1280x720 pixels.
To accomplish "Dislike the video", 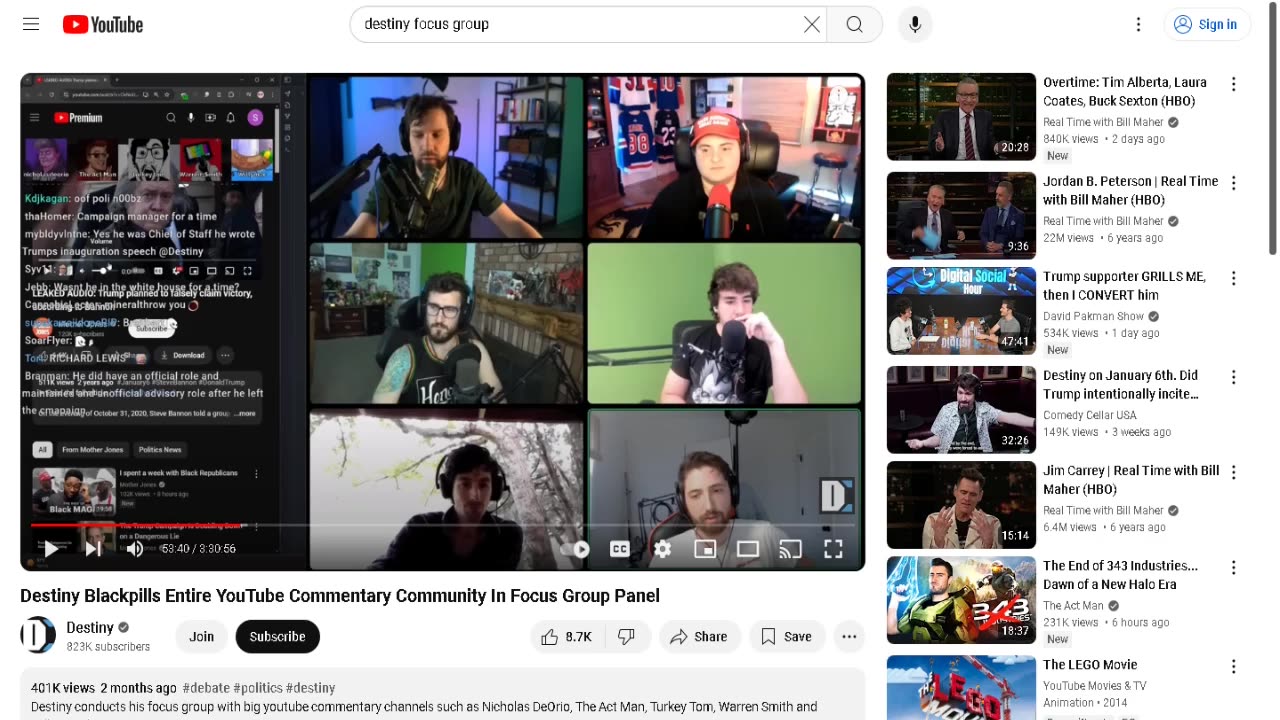I will point(627,637).
